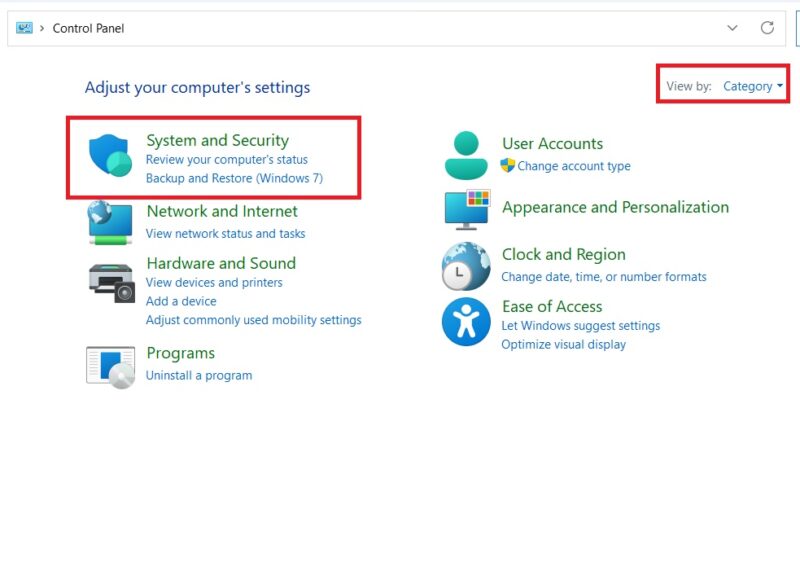Click the Add a device link

pos(181,301)
